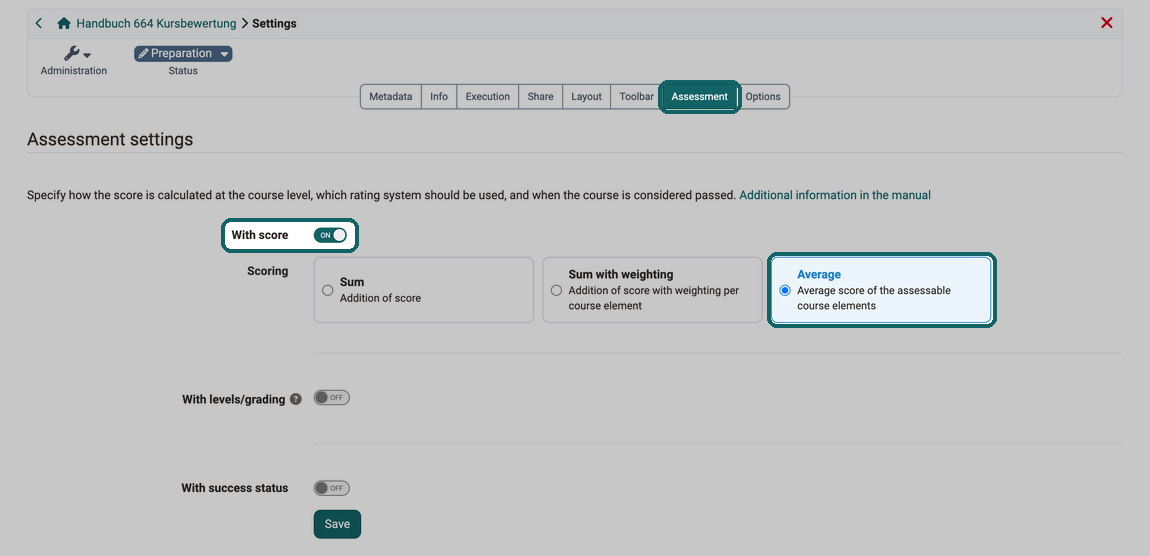
Task: Click the Settings breadcrumb text
Action: click(x=274, y=23)
